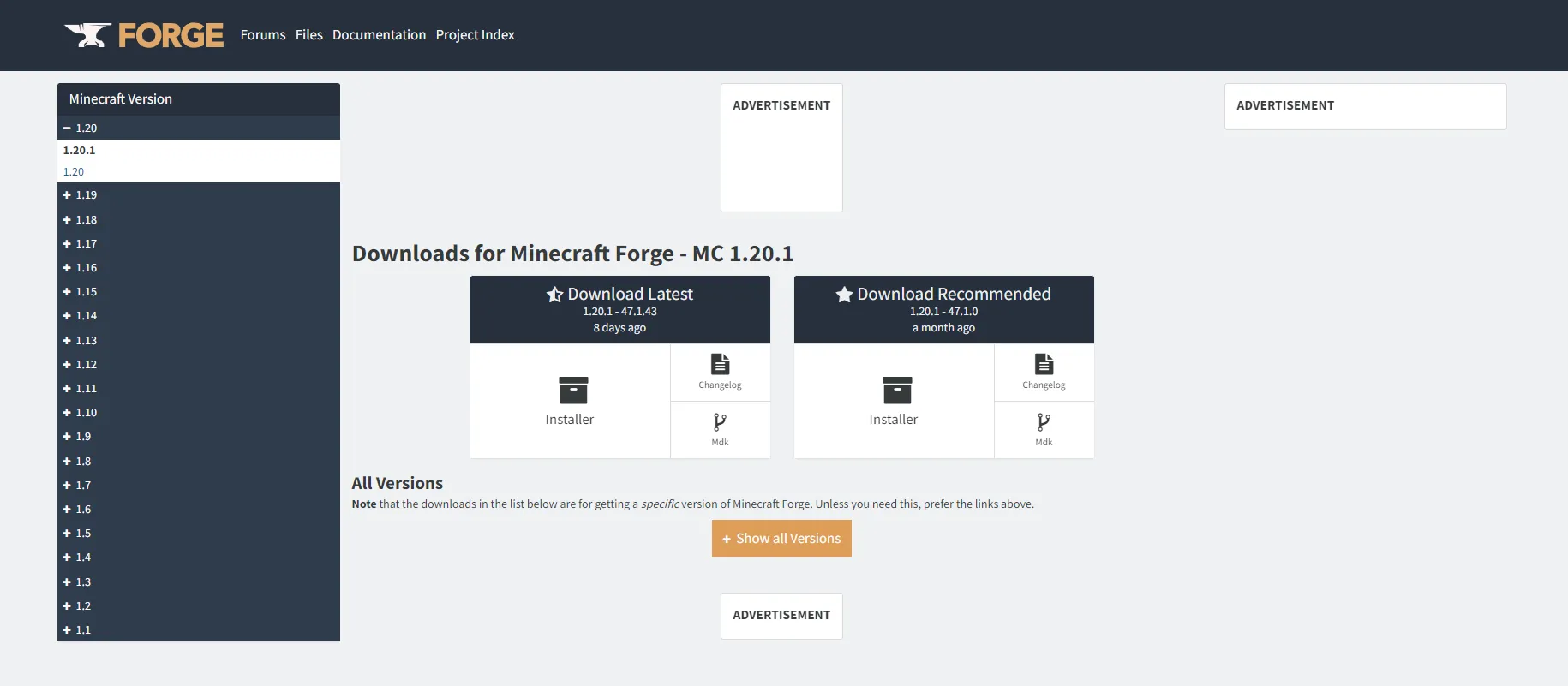
Task: Click the 'All Versions' heading
Action: tap(398, 483)
